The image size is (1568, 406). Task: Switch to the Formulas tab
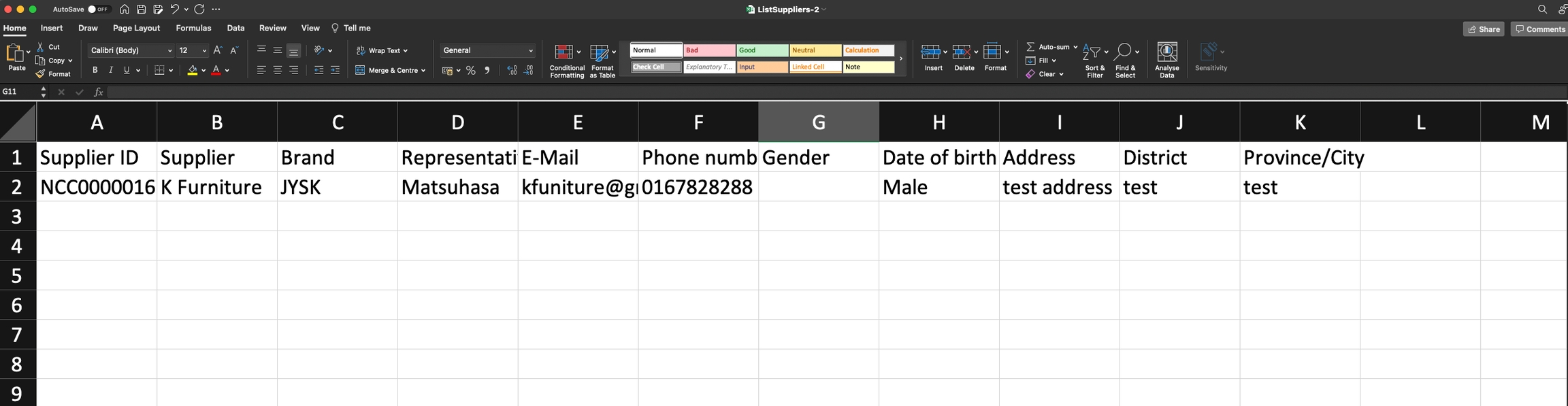click(x=193, y=29)
